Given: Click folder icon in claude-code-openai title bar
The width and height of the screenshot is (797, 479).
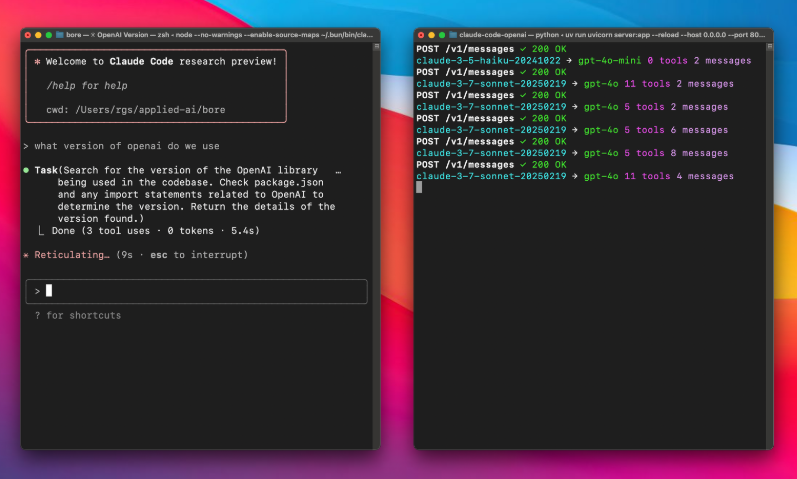Looking at the screenshot, I should click(x=453, y=35).
